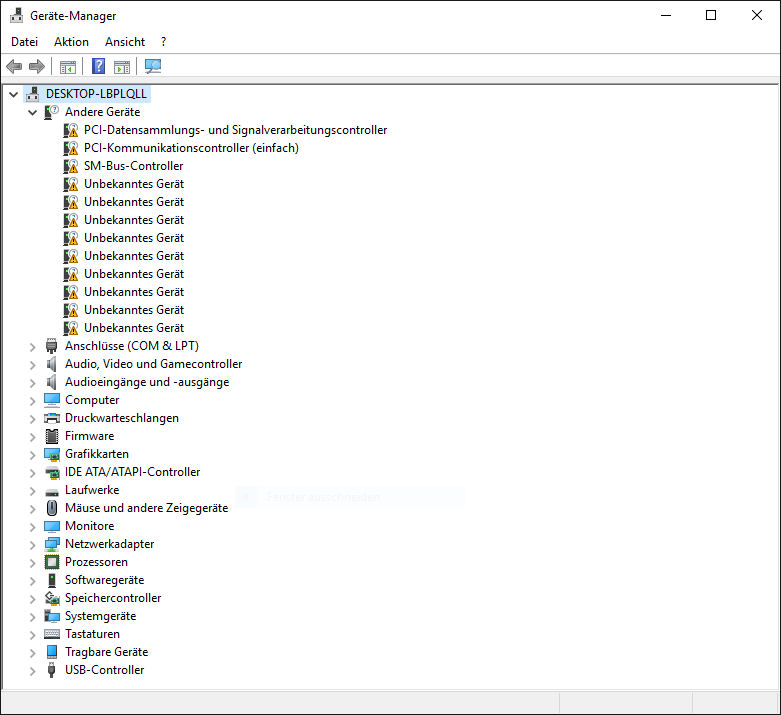
Task: Click the show/hide action pane icon
Action: click(122, 66)
